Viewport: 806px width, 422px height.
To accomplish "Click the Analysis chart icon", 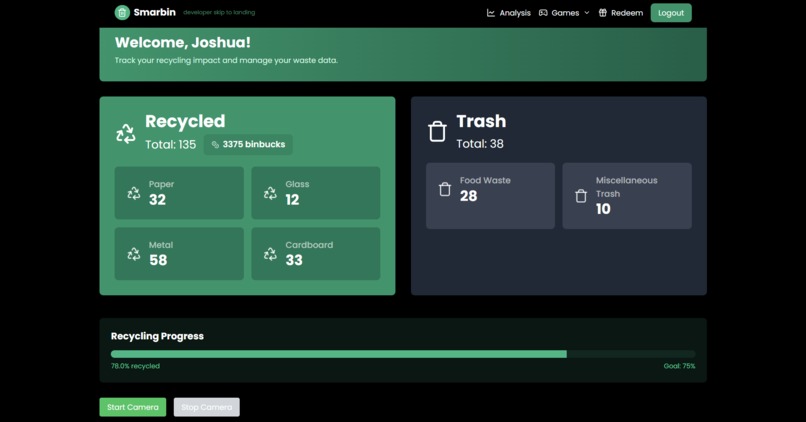I will tap(490, 13).
